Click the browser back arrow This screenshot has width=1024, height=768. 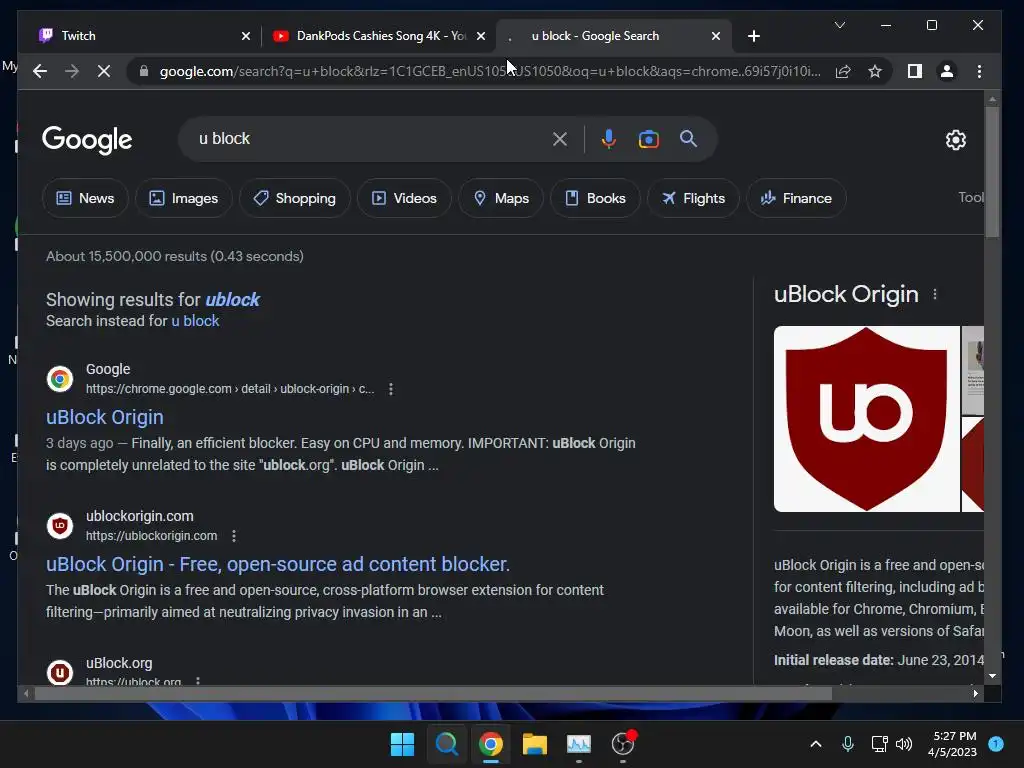click(40, 71)
